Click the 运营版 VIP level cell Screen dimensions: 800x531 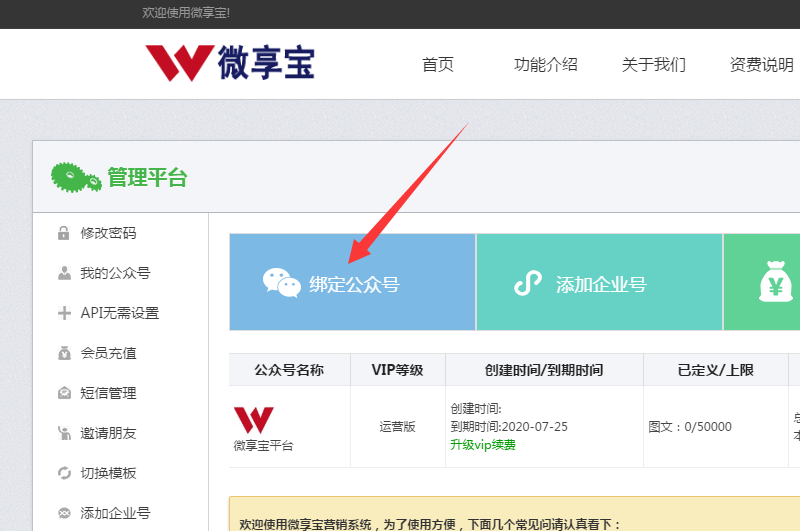coord(397,426)
